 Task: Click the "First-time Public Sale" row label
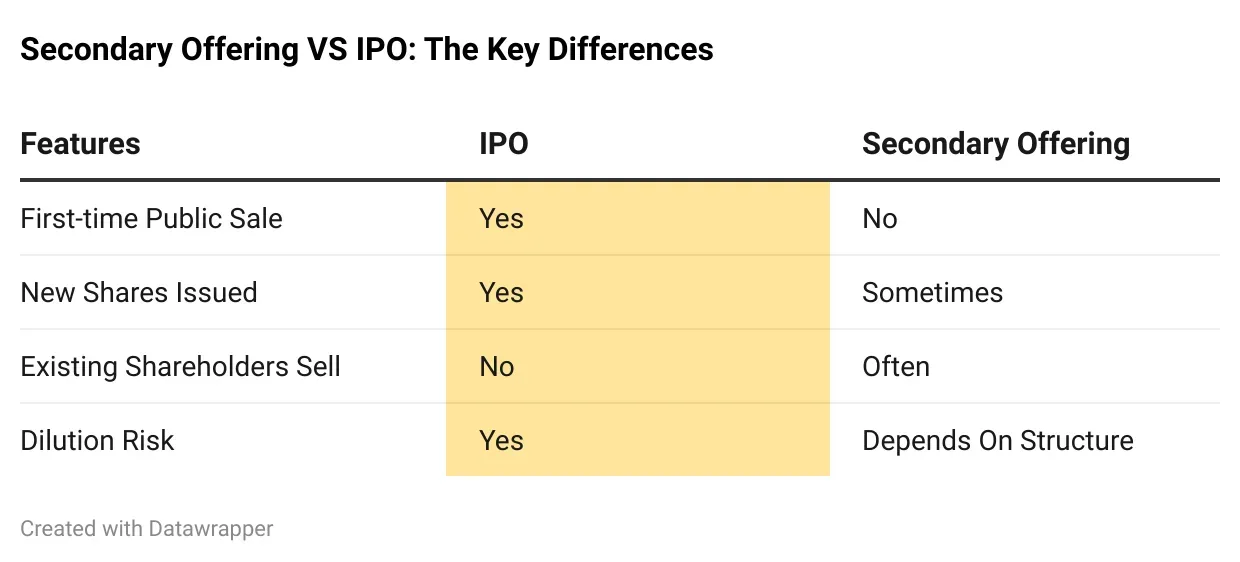tap(151, 219)
